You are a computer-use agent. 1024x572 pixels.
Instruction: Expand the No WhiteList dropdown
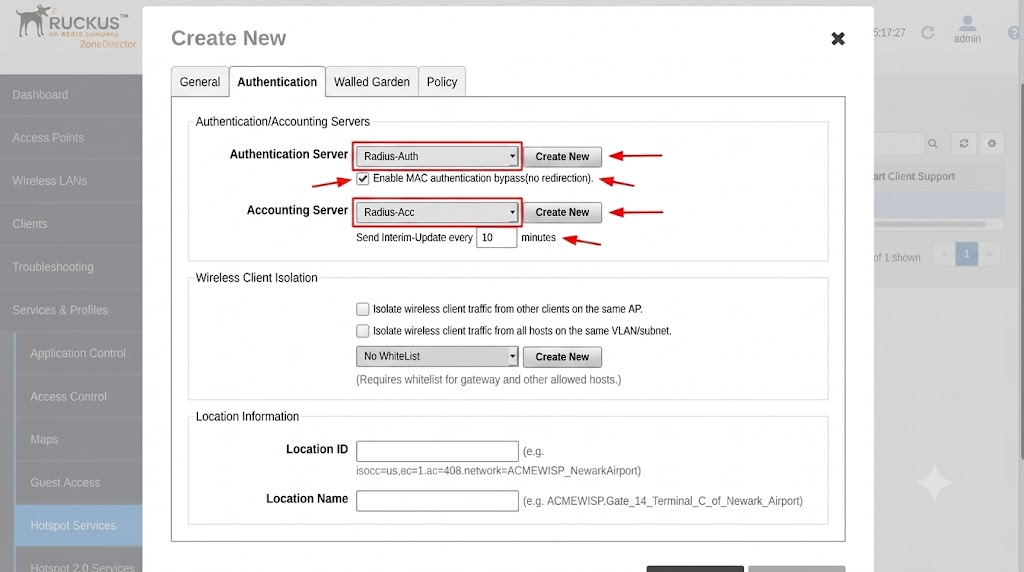[437, 357]
